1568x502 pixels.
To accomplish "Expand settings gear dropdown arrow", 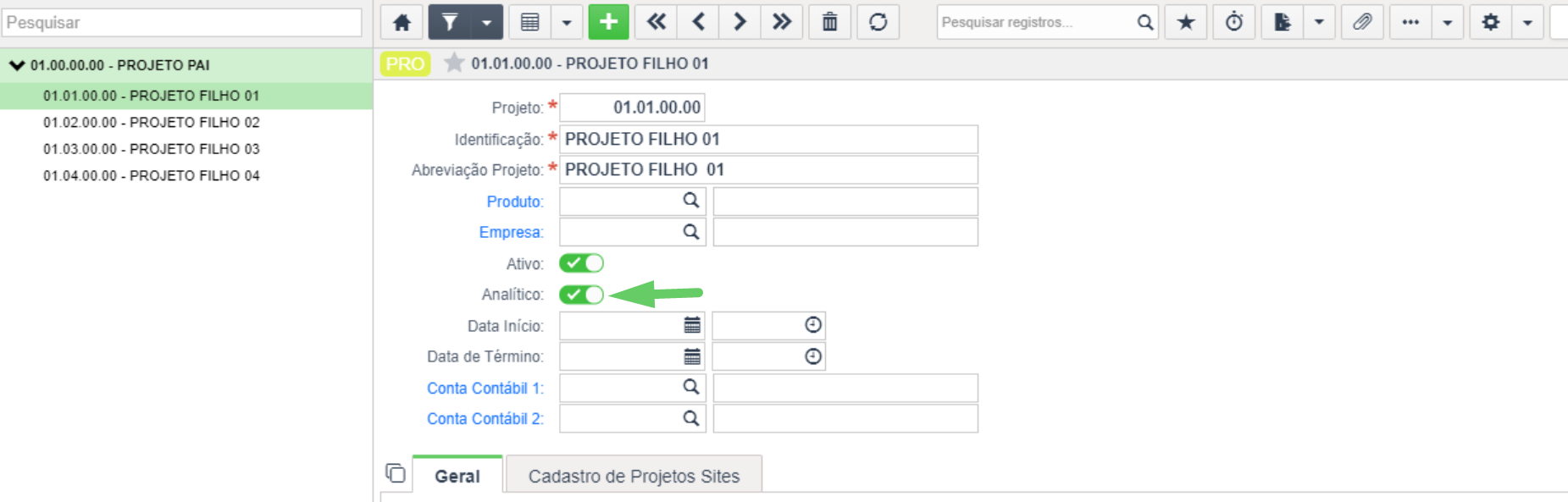I will click(x=1527, y=22).
